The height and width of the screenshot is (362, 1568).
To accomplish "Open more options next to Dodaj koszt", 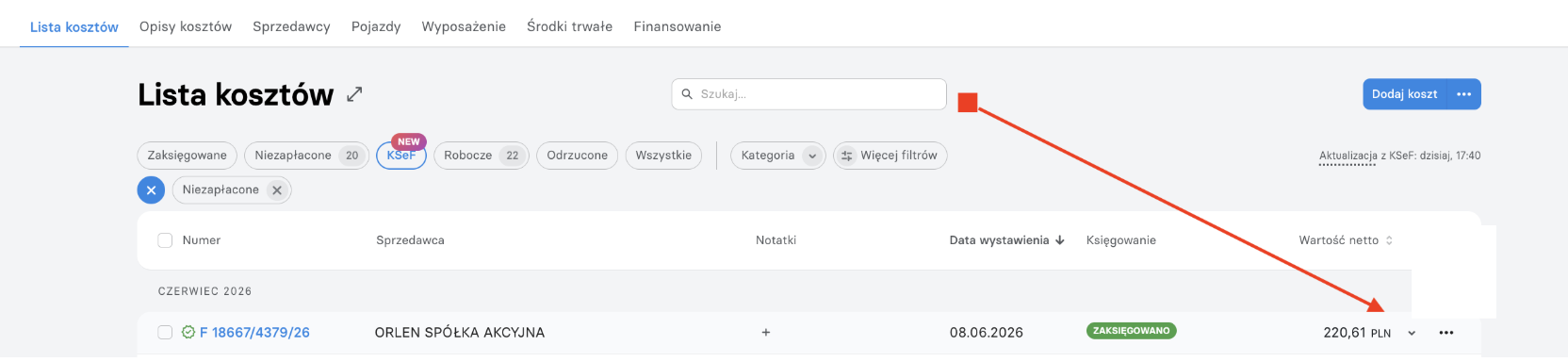I will click(x=1463, y=94).
